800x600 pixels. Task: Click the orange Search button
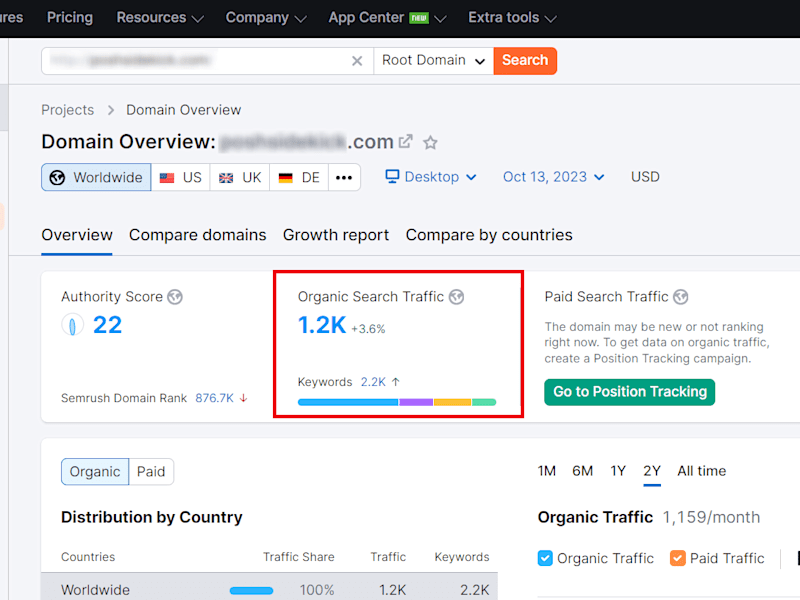pyautogui.click(x=525, y=61)
